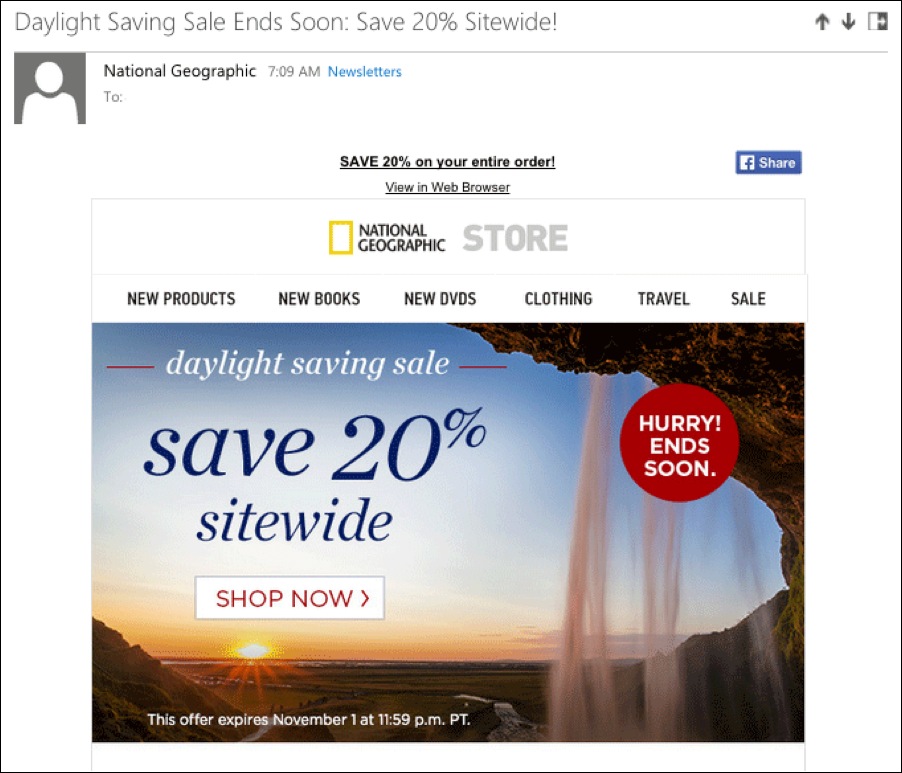Open message in new window icon
Viewport: 902px width, 773px height.
click(878, 21)
